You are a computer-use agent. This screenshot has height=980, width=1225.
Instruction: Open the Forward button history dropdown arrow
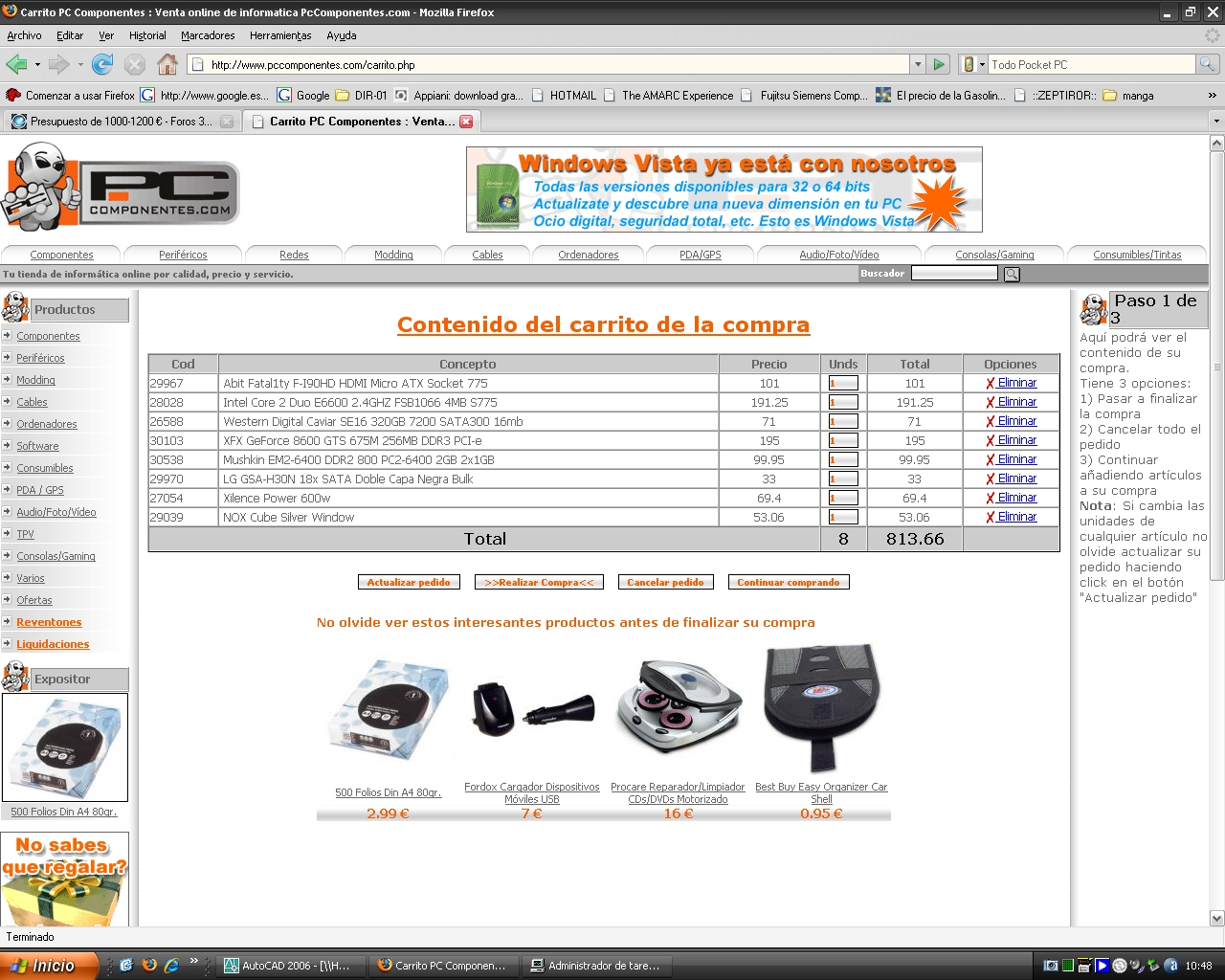[80, 65]
